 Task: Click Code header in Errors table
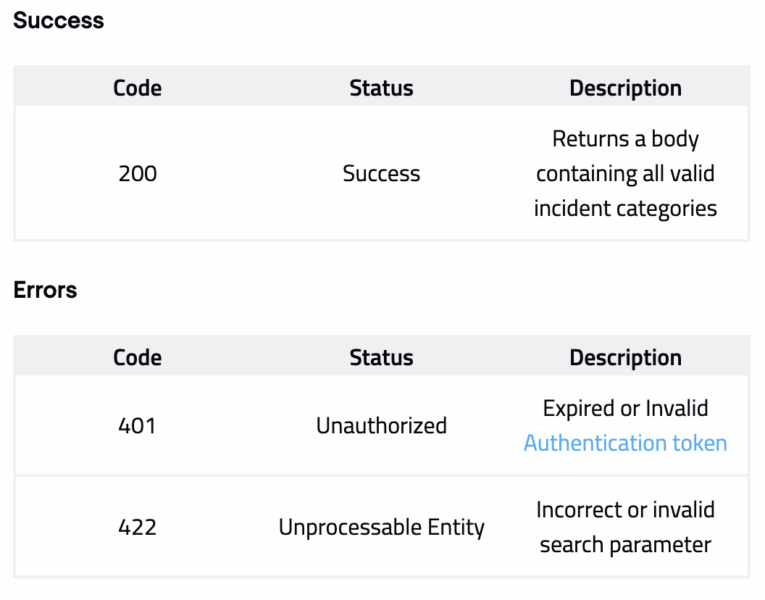[137, 358]
